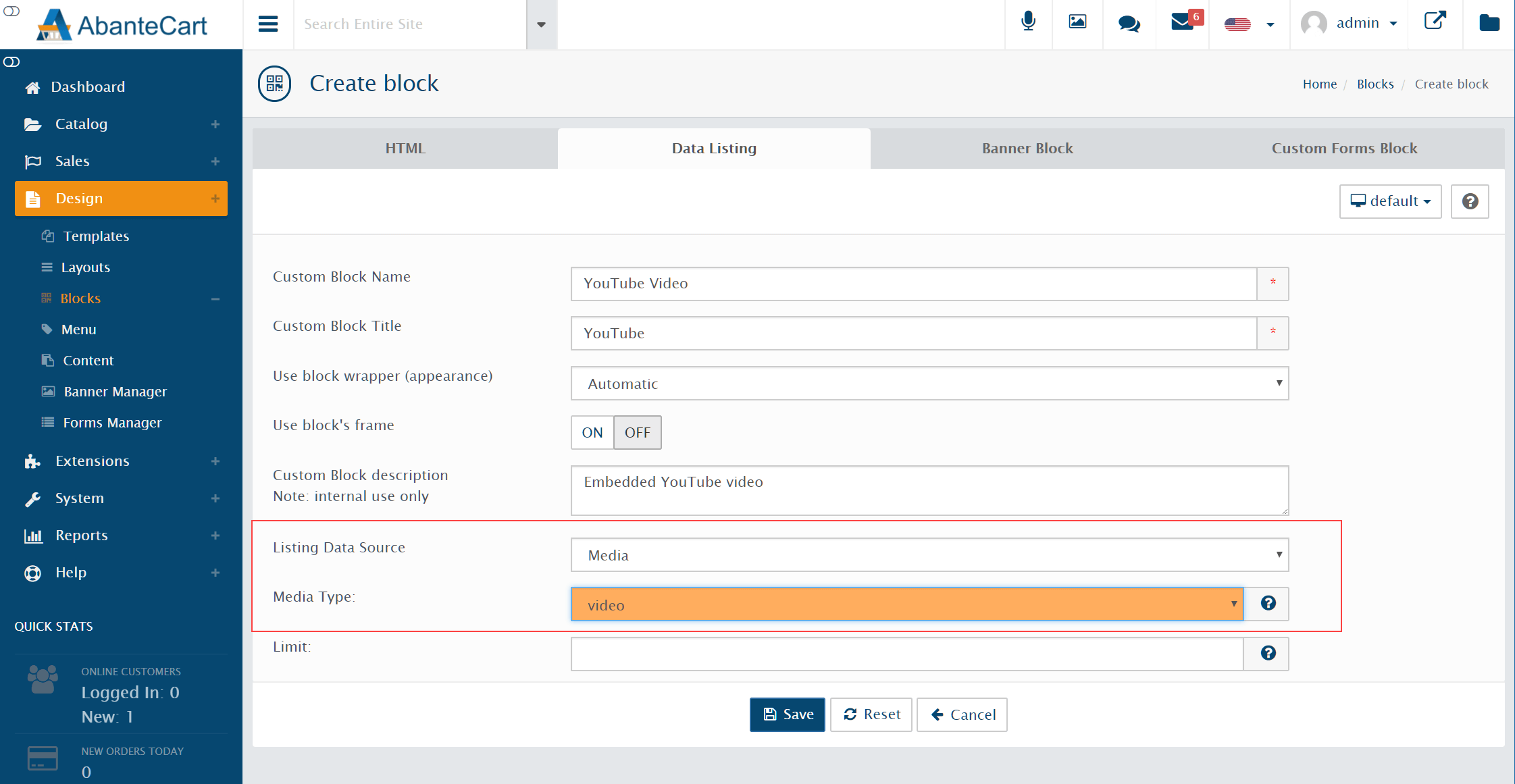Click the folder icon in top bar

[1489, 23]
